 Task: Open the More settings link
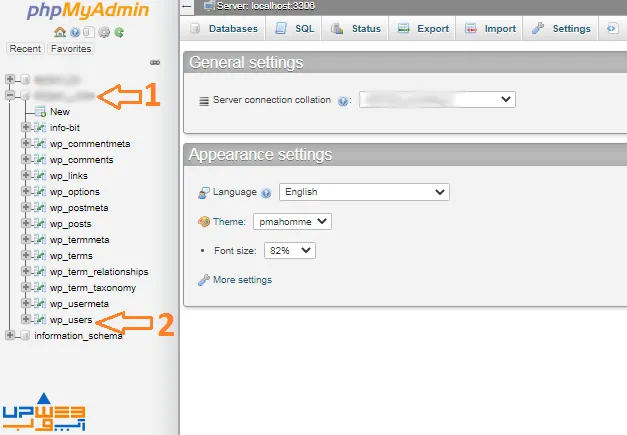coord(242,280)
